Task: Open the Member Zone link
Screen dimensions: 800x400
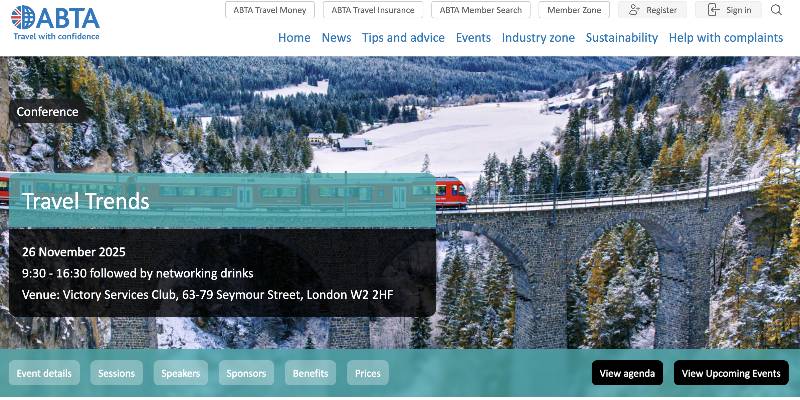Action: click(x=574, y=10)
